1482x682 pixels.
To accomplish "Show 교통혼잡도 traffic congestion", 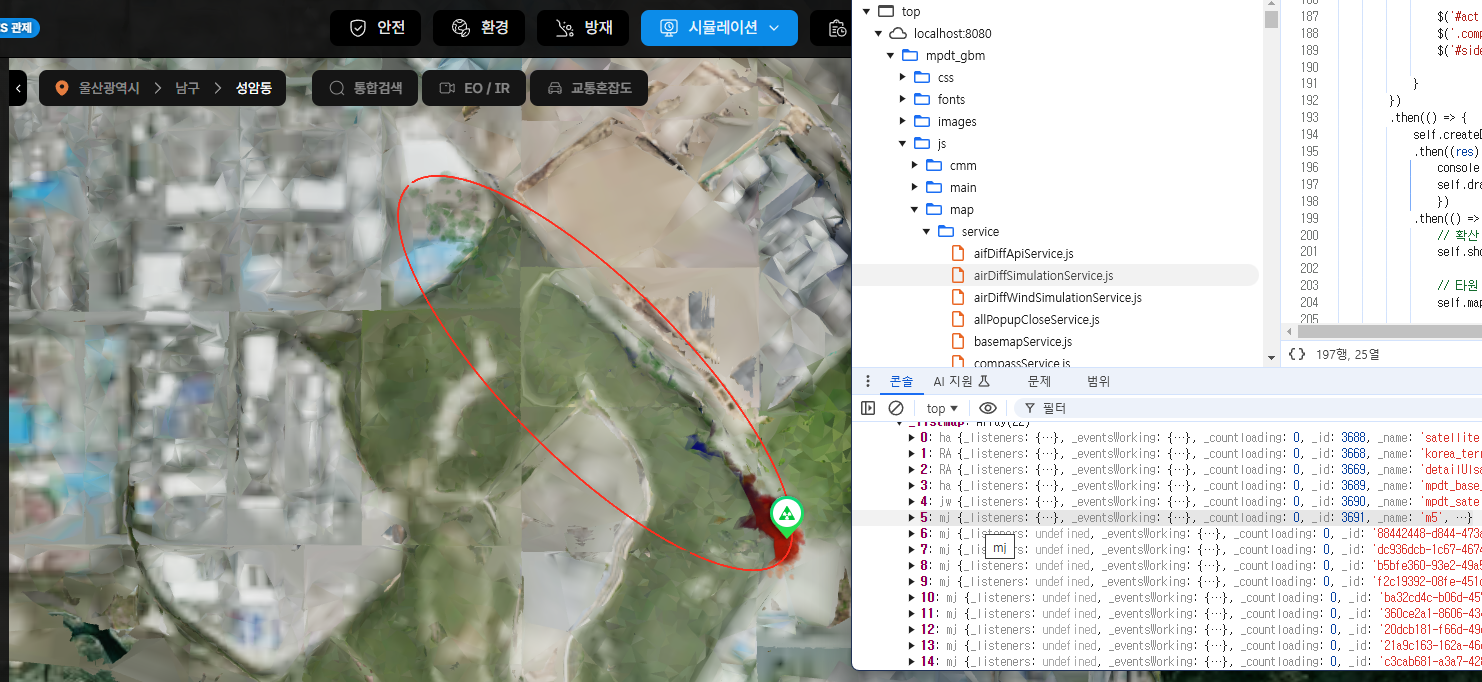I will pos(588,88).
